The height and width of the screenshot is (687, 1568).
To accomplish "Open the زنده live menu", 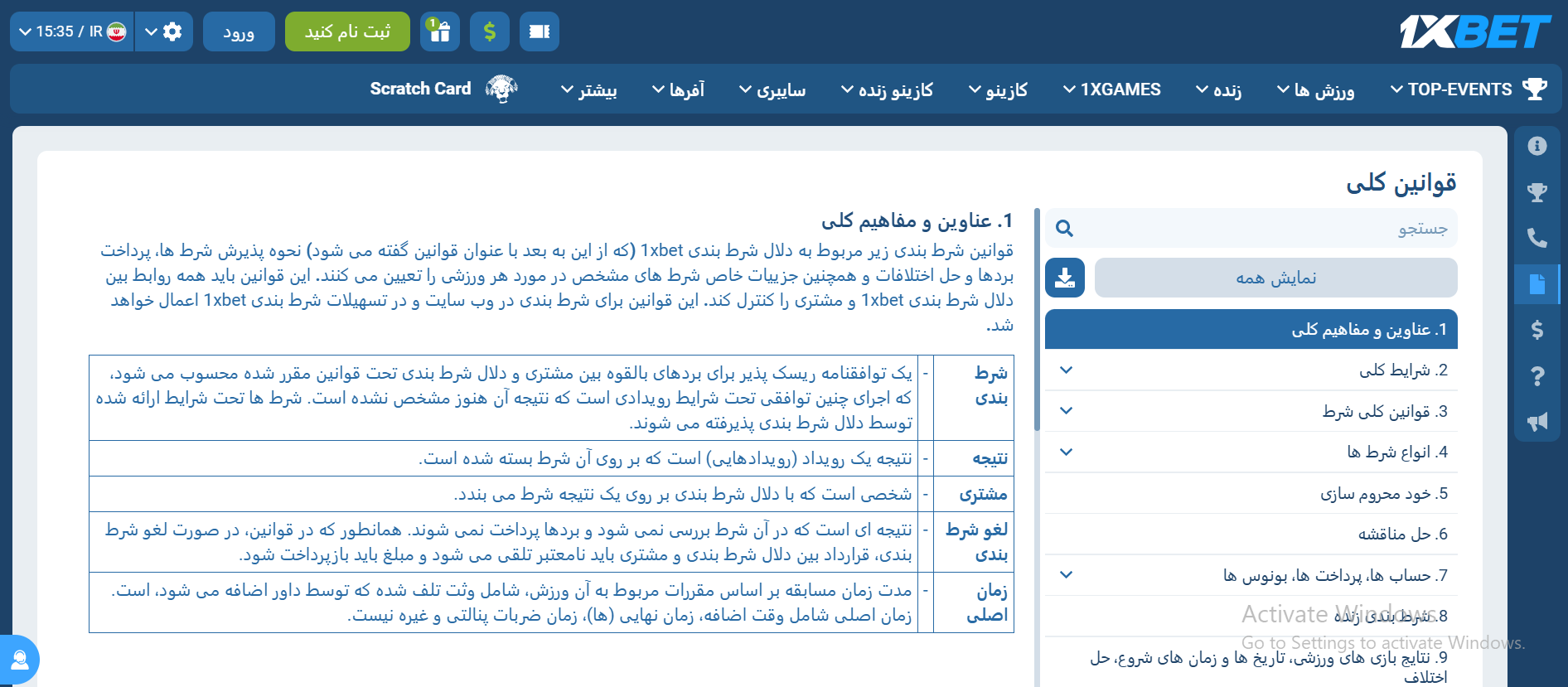I will [x=1218, y=89].
